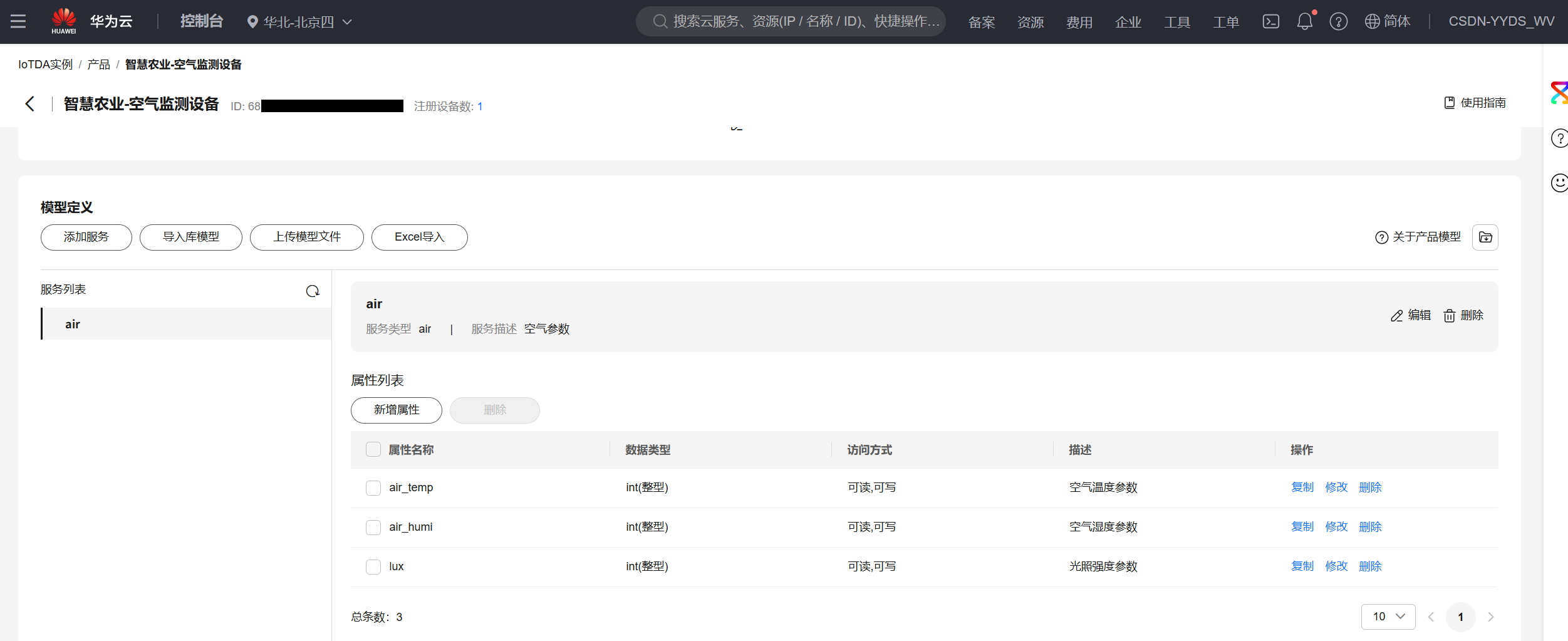Open the help question mark in top bar
Image resolution: width=1568 pixels, height=641 pixels.
[x=1339, y=21]
